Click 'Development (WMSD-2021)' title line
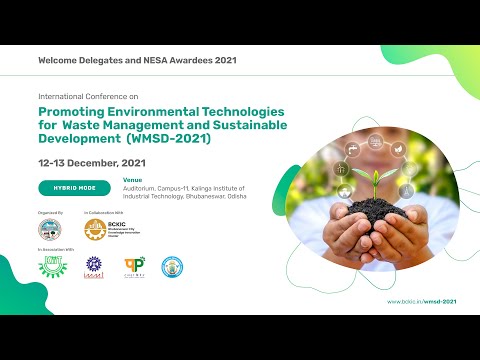The height and width of the screenshot is (360, 480). [x=125, y=138]
